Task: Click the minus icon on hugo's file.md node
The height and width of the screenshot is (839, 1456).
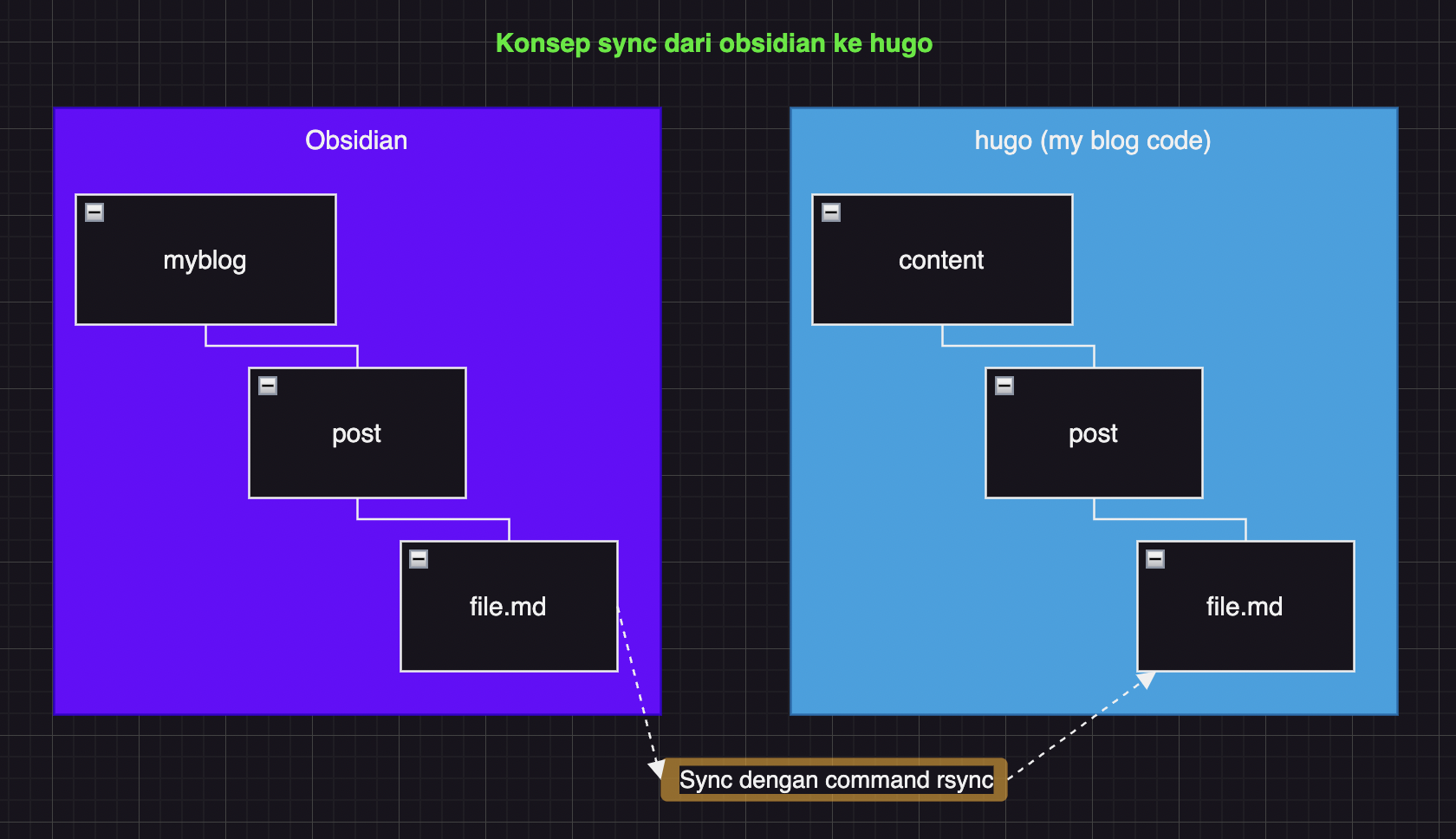Action: click(x=1155, y=559)
